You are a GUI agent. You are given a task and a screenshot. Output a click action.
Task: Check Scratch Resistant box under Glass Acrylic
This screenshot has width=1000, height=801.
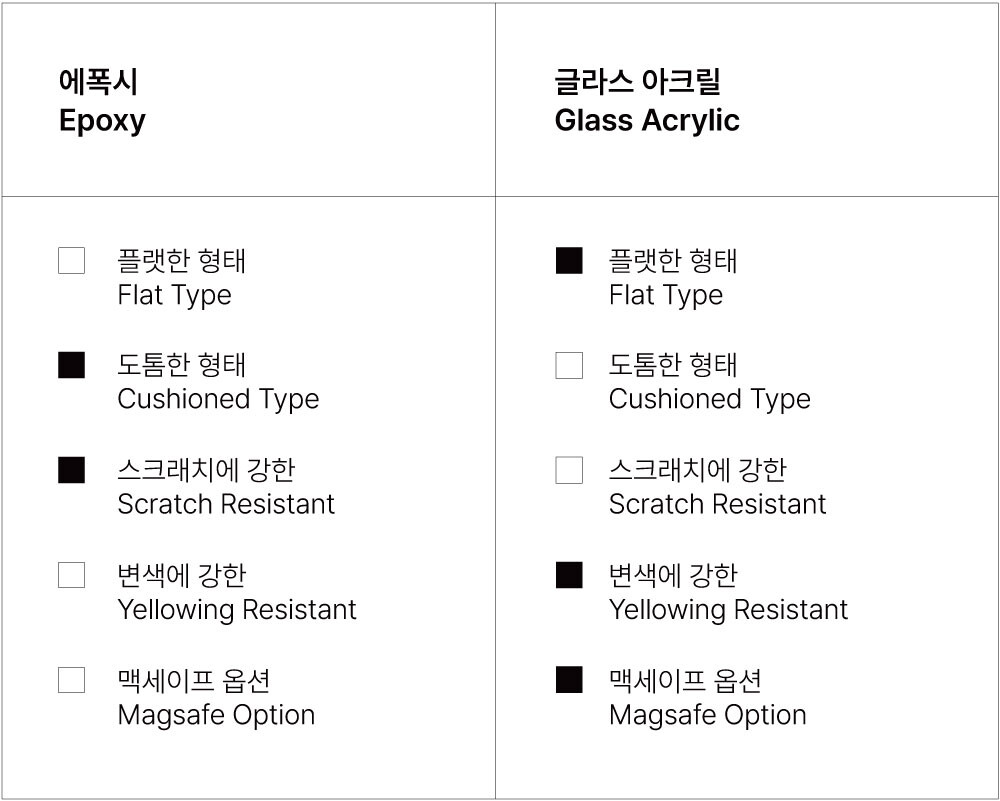pos(569,470)
